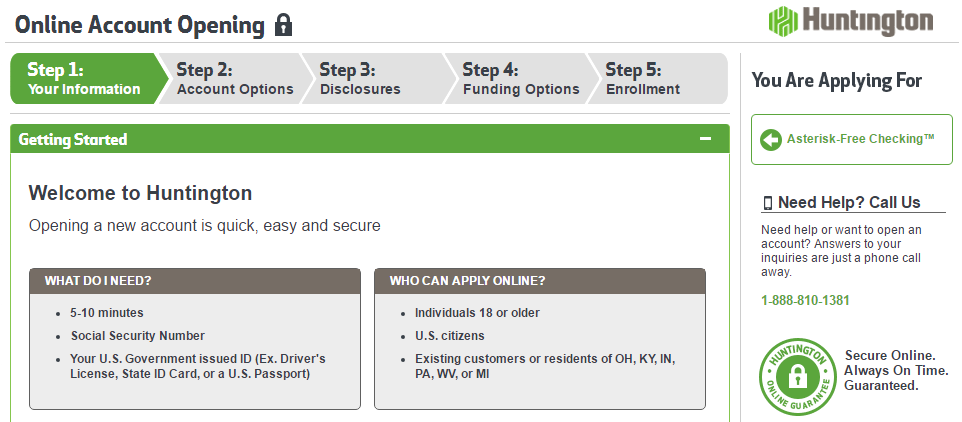The width and height of the screenshot is (962, 422).
Task: Go to Step 2: Account Options
Action: point(235,79)
